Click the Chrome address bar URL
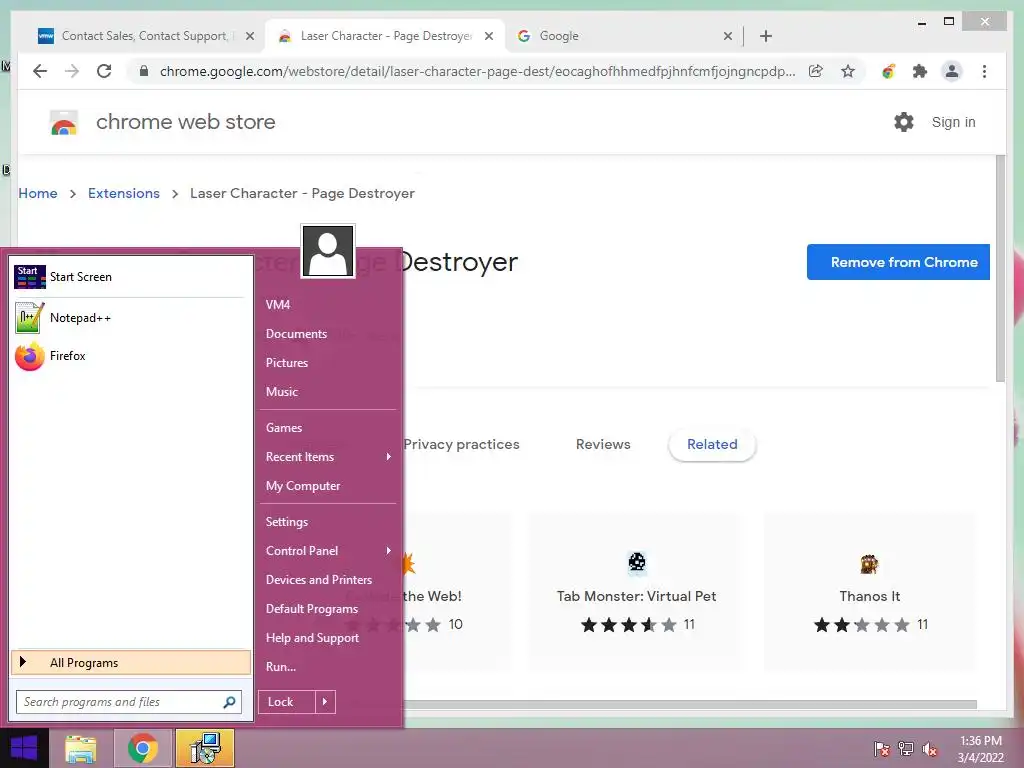1024x768 pixels. click(x=477, y=71)
